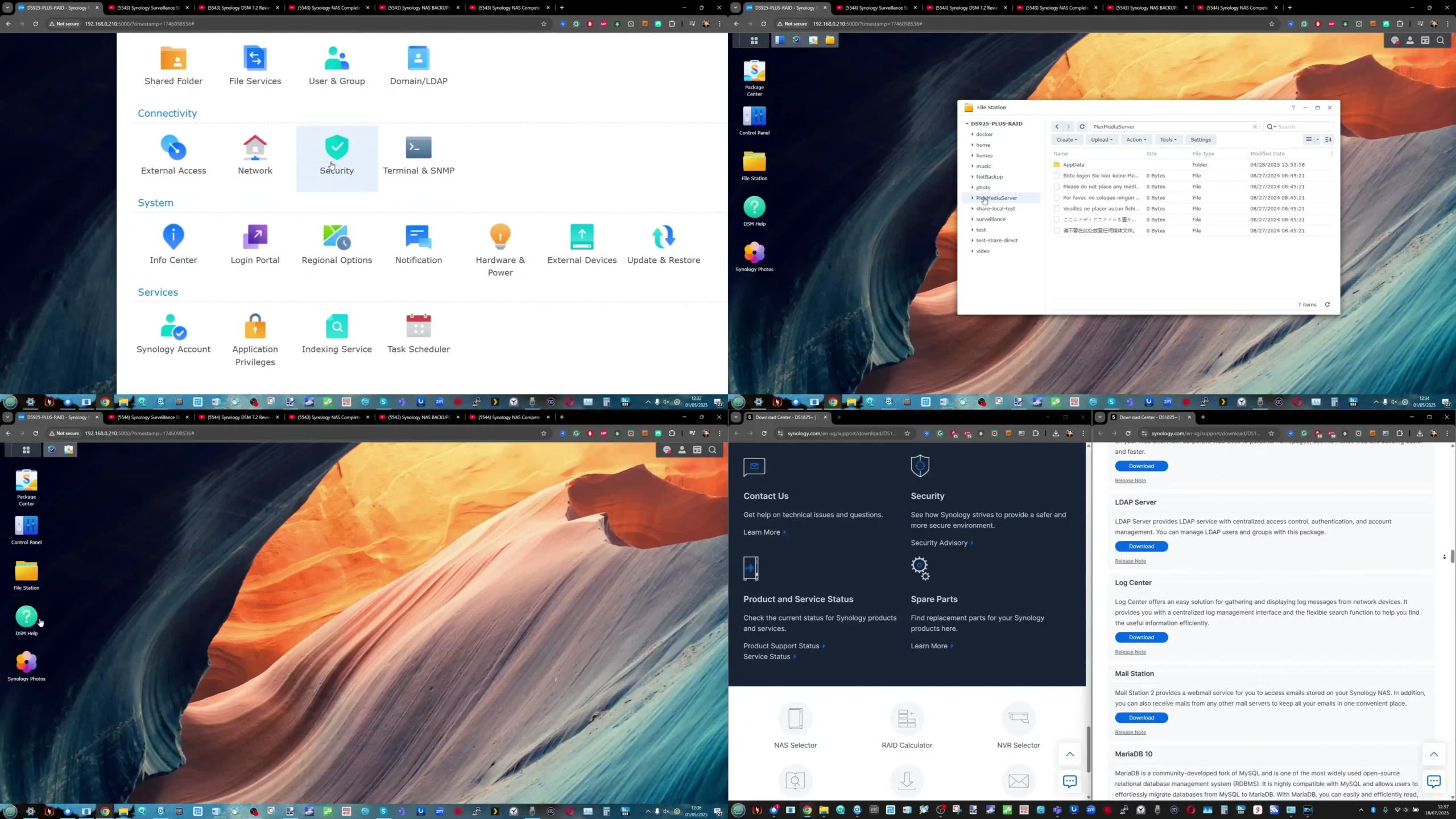Open Update & Restore settings
Image resolution: width=1456 pixels, height=819 pixels.
coord(664,244)
